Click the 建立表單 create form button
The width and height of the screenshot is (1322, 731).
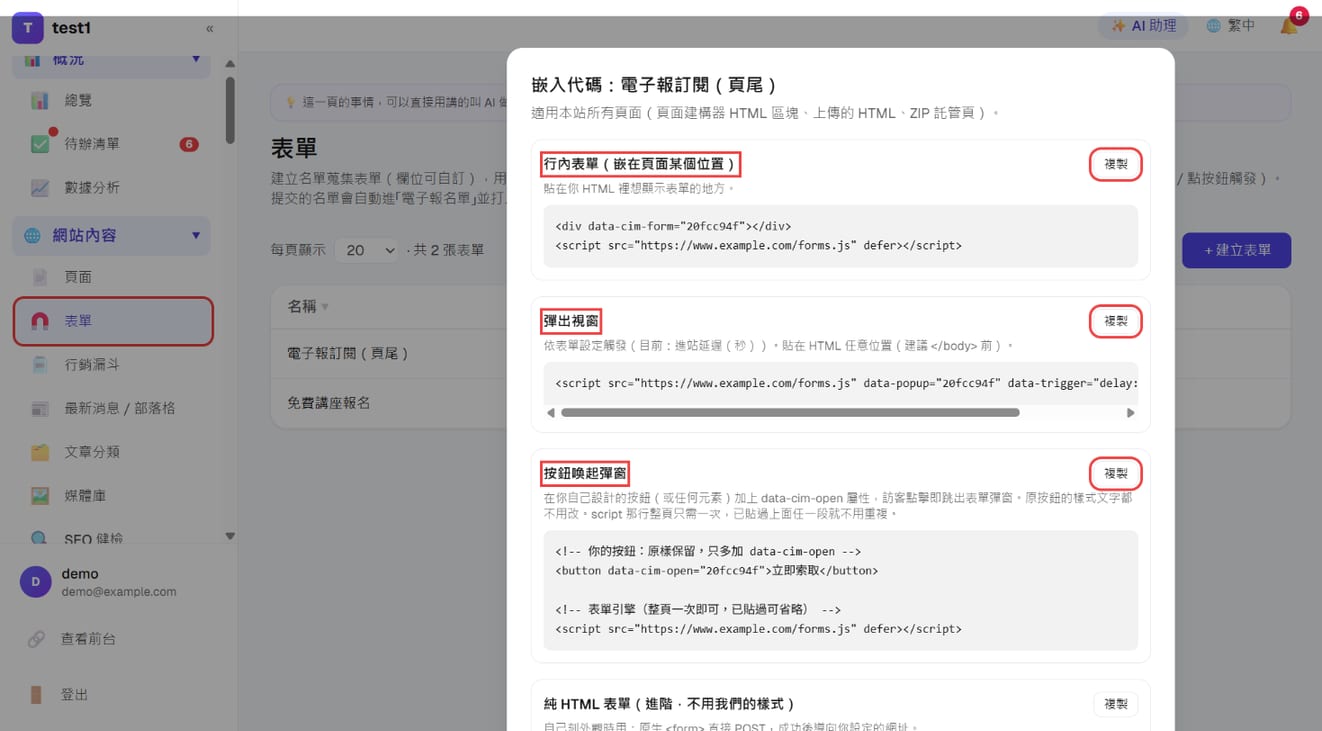click(x=1236, y=250)
